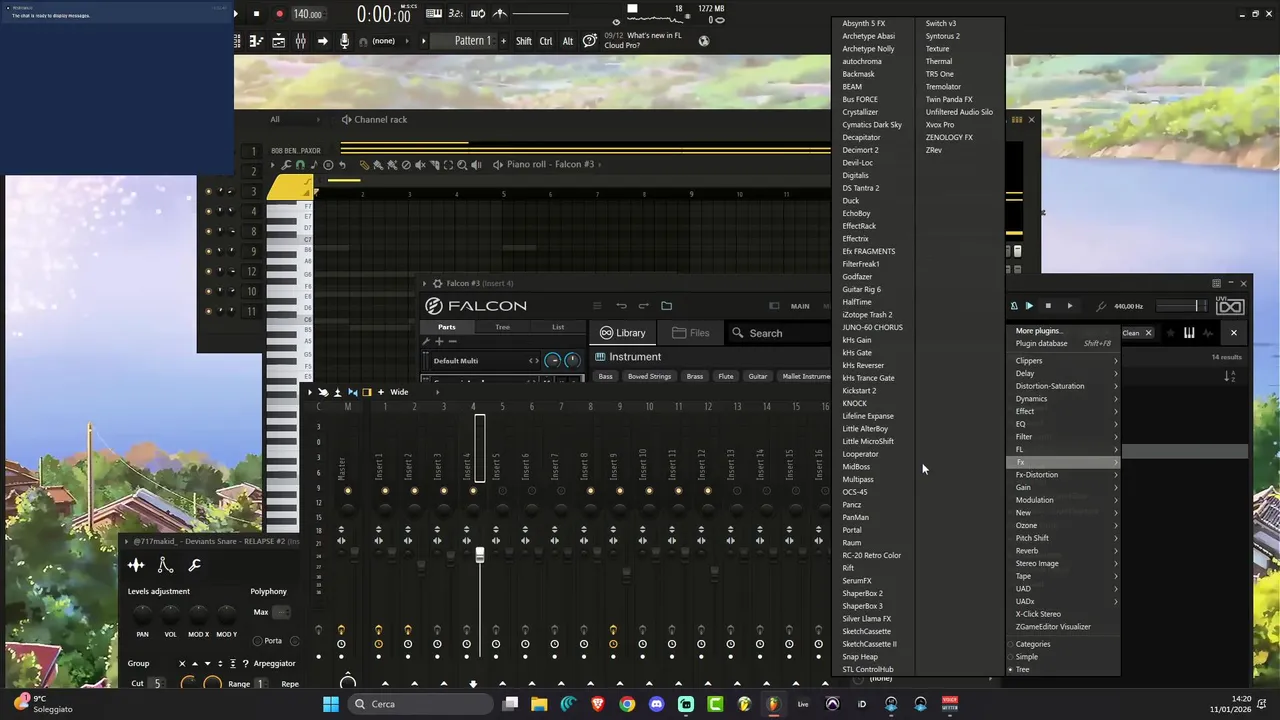The height and width of the screenshot is (720, 1280).
Task: Toggle the magnet snap icon in piano roll
Action: pos(300,165)
